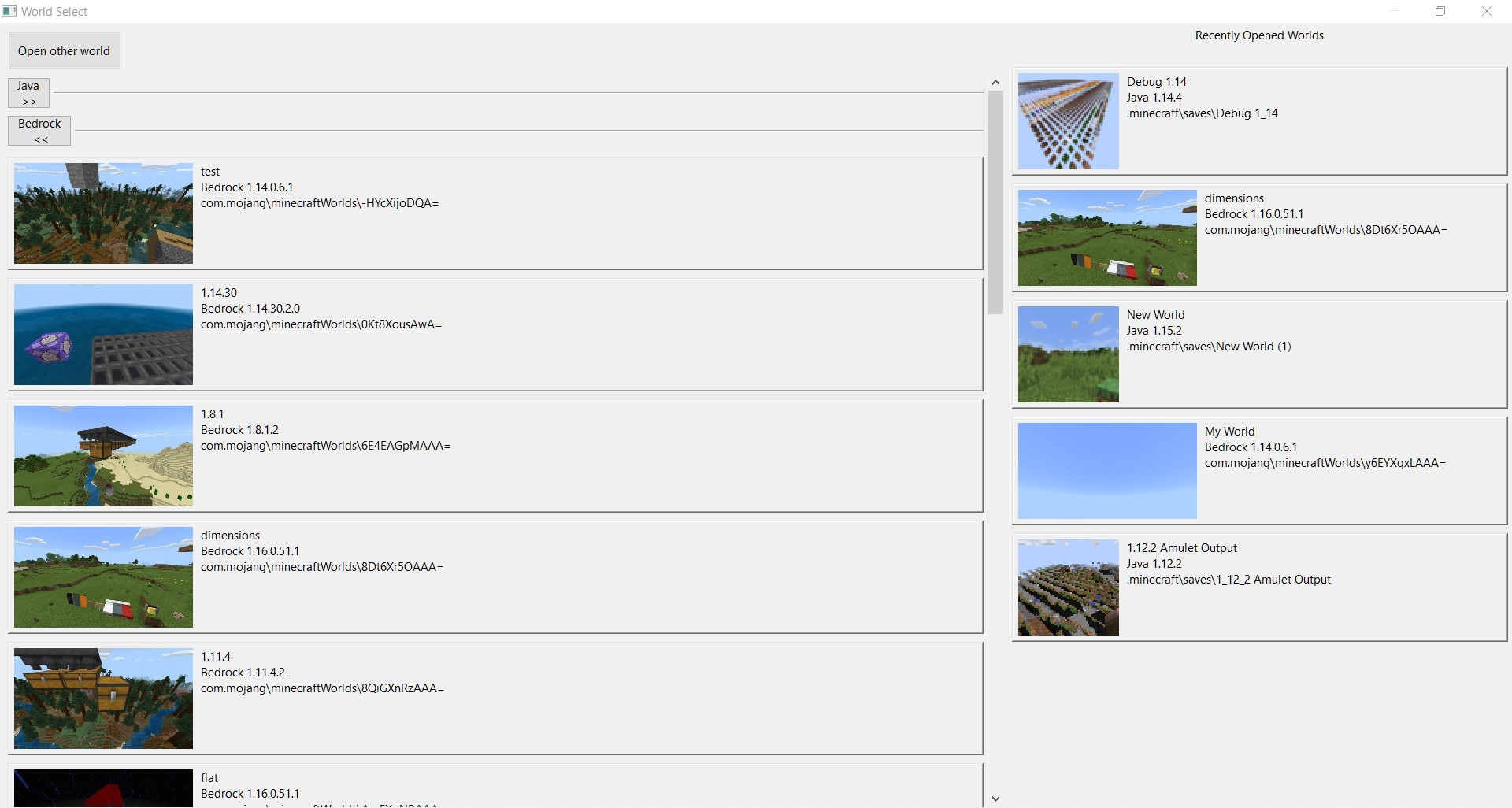Click 'Java 1.12.2' version text
This screenshot has width=1512, height=808.
tap(1154, 564)
